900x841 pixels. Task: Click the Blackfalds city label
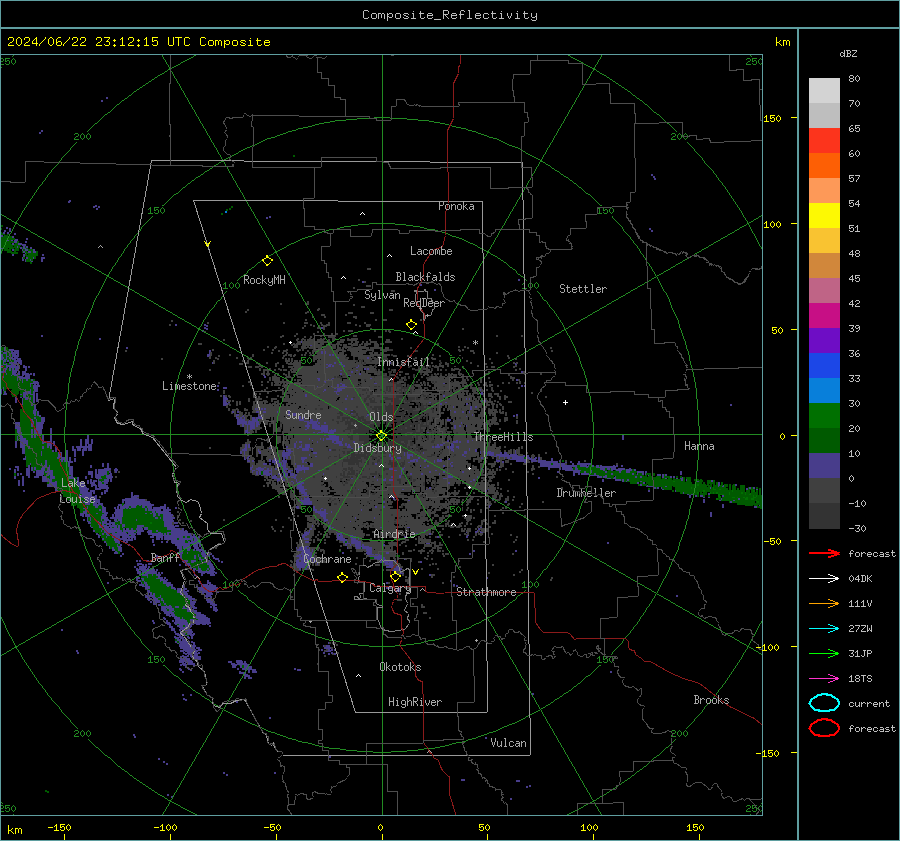425,277
